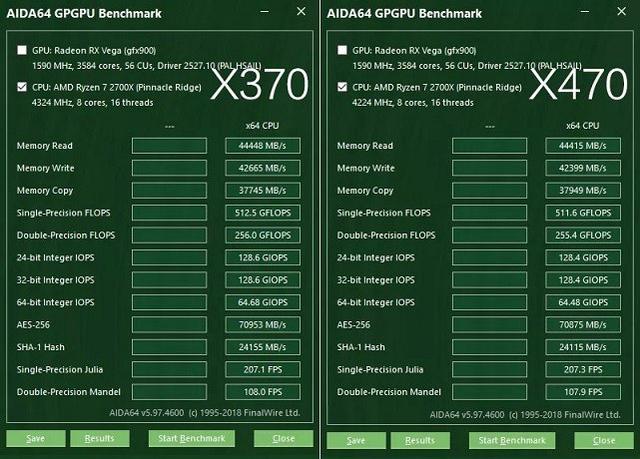Open Results in the right X470 window
Viewport: 640px width, 459px height.
pyautogui.click(x=419, y=439)
